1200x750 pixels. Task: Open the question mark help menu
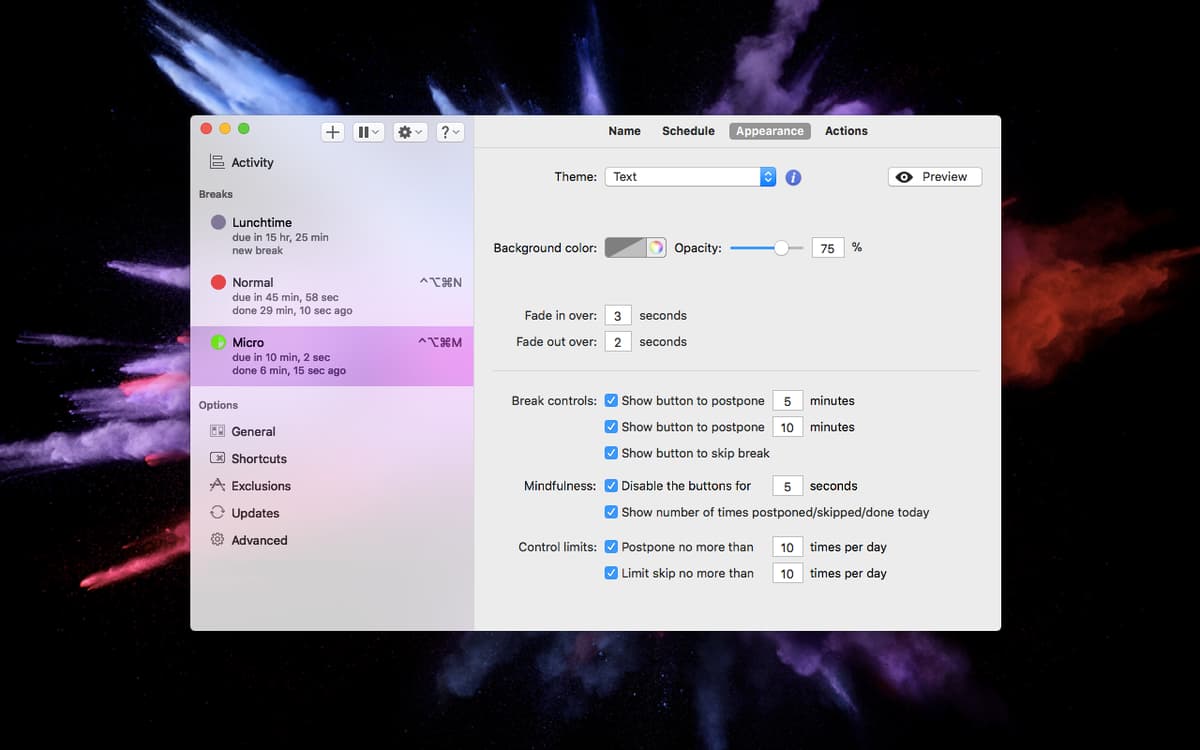[450, 132]
